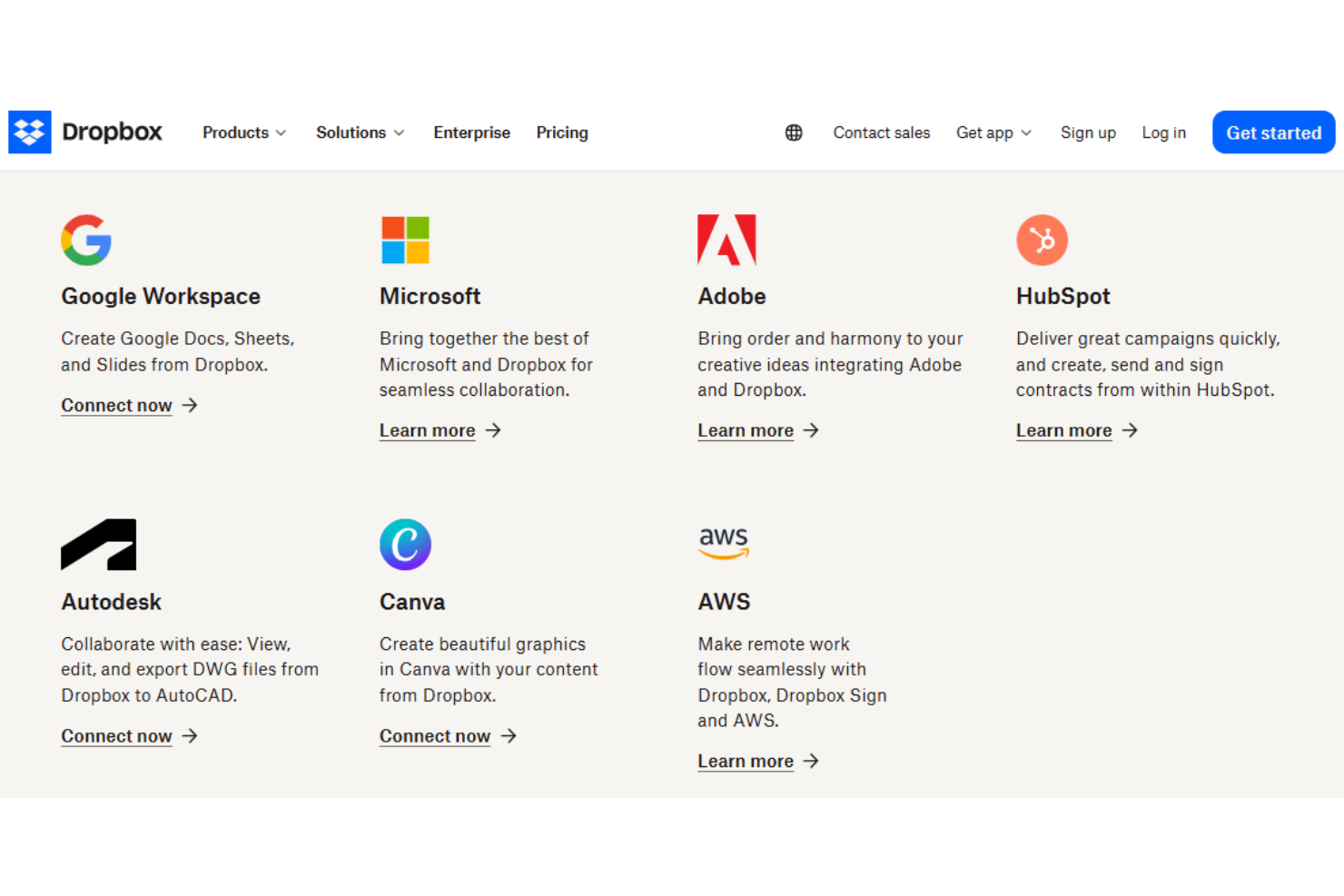Expand the Products dropdown

tap(243, 133)
